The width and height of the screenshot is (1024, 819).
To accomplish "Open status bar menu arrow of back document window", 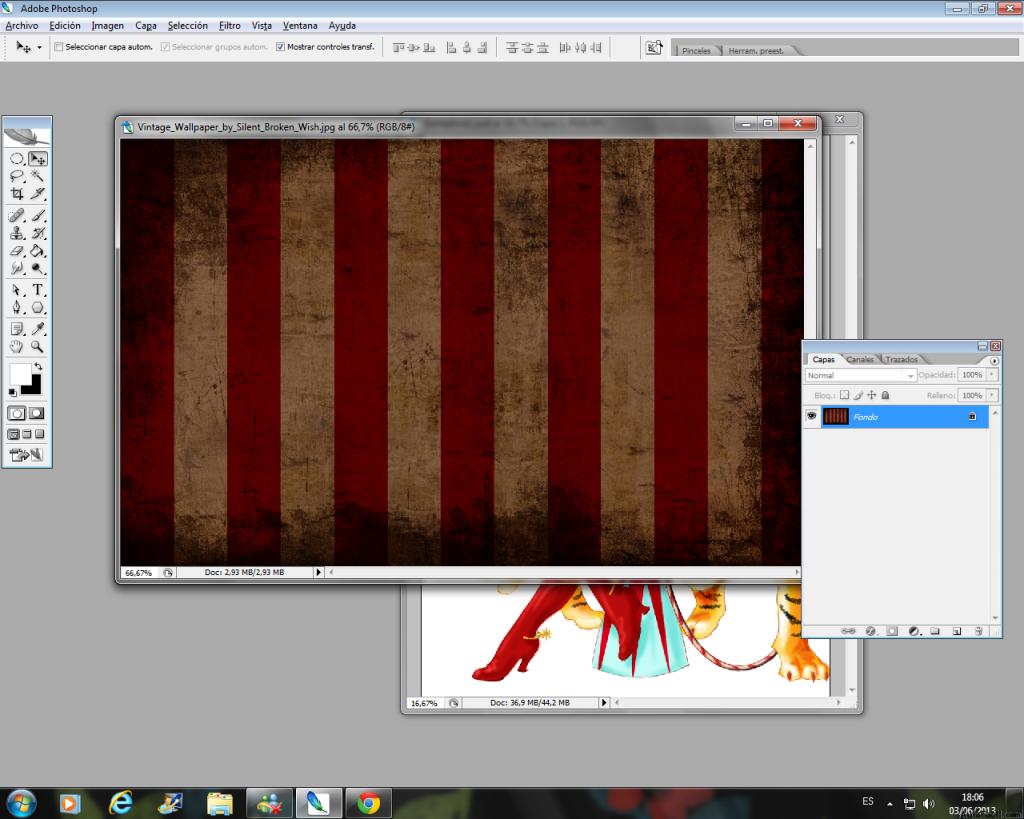I will point(604,703).
